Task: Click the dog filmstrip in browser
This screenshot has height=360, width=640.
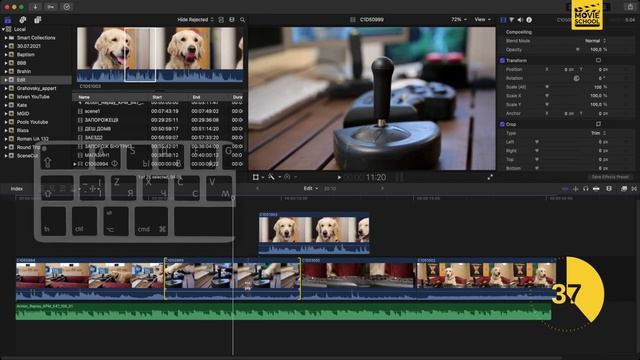Action: pyautogui.click(x=160, y=54)
